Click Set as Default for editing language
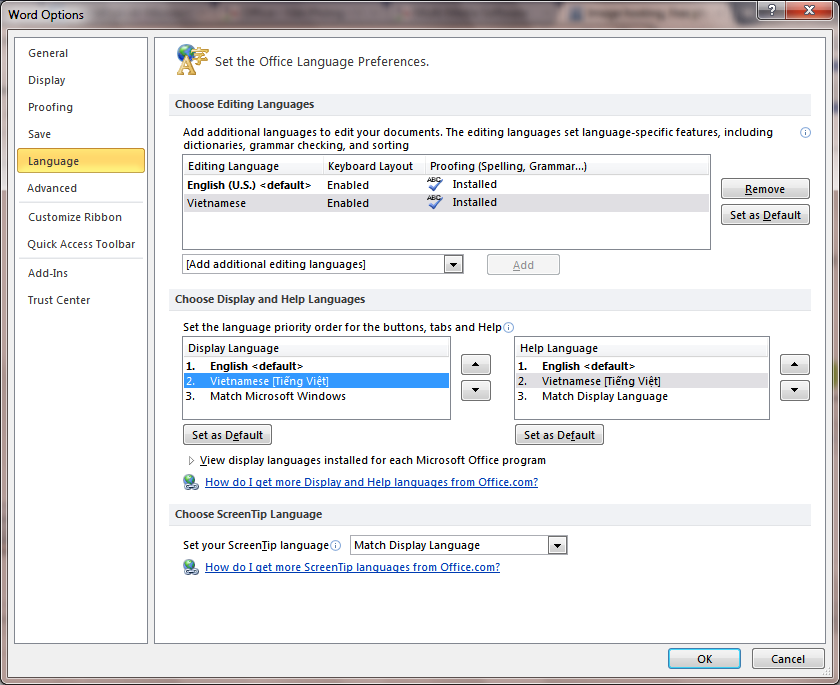Viewport: 840px width, 685px height. point(765,215)
